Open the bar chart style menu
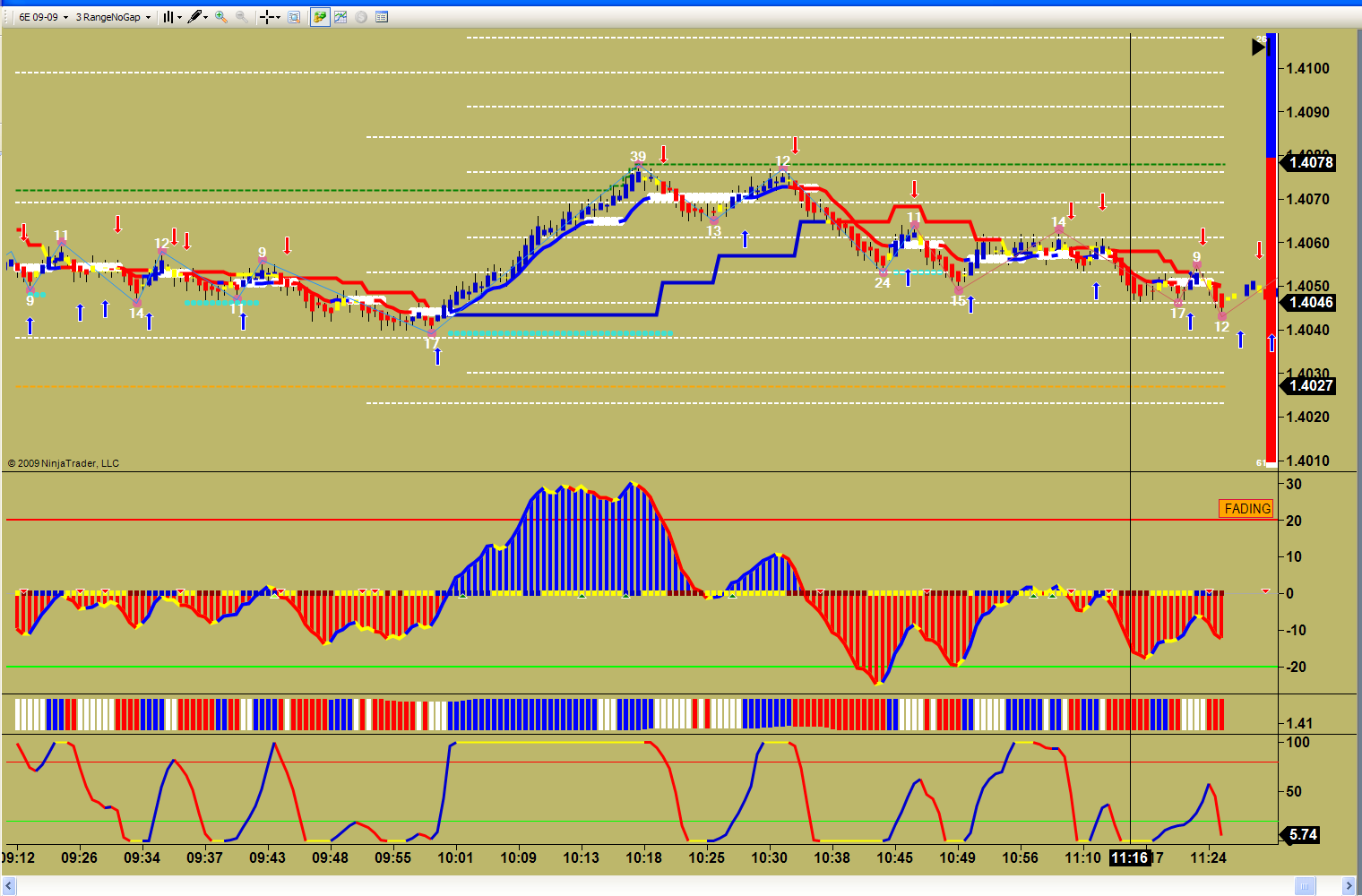This screenshot has width=1362, height=896. click(172, 17)
